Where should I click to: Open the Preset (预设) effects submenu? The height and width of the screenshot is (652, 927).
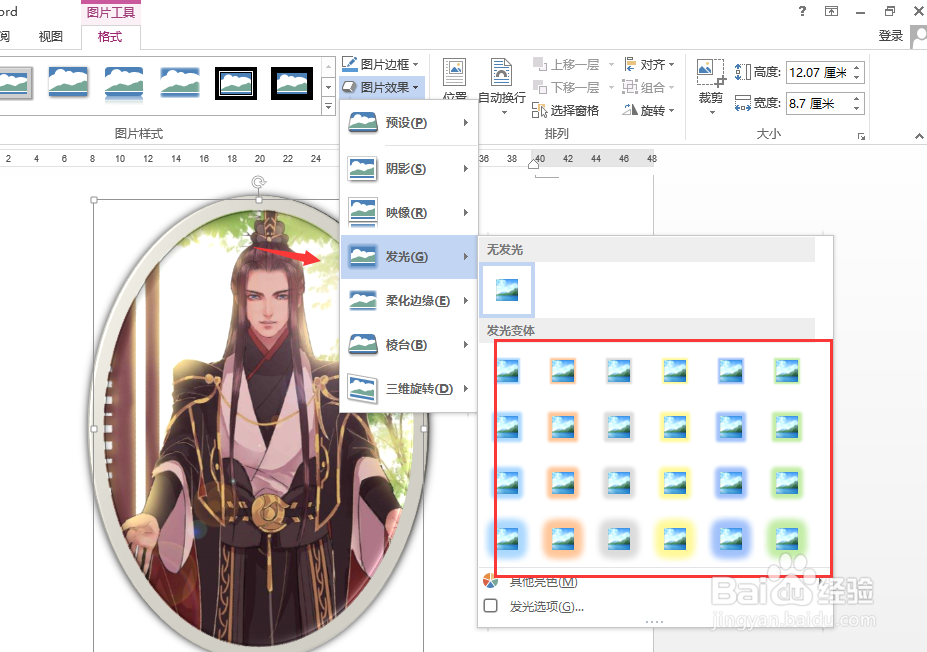click(x=409, y=123)
